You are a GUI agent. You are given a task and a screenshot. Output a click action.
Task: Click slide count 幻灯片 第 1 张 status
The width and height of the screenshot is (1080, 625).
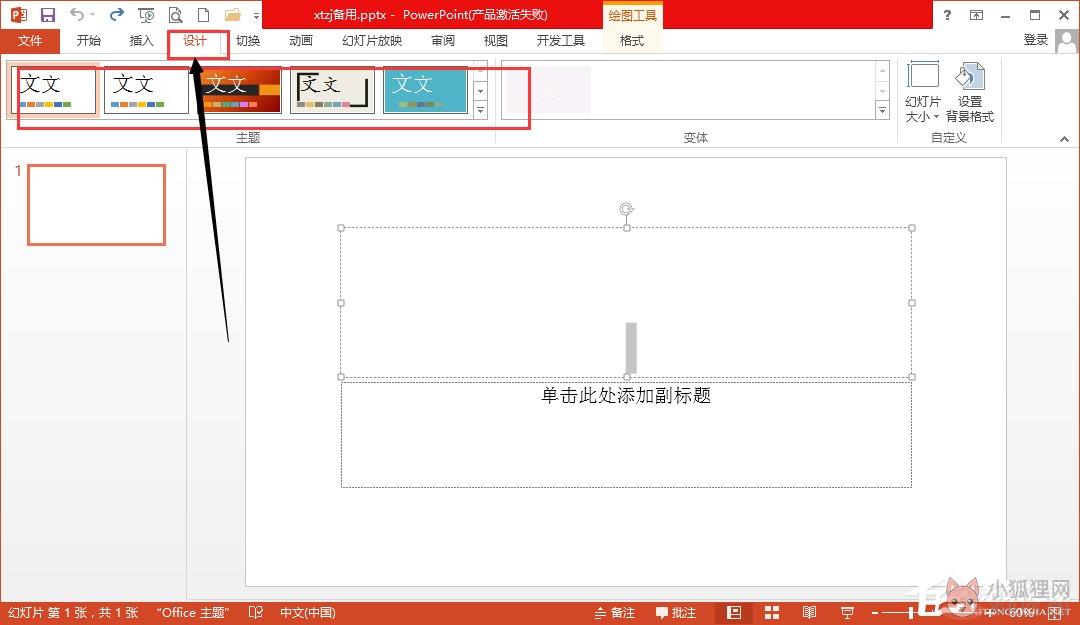[x=73, y=613]
